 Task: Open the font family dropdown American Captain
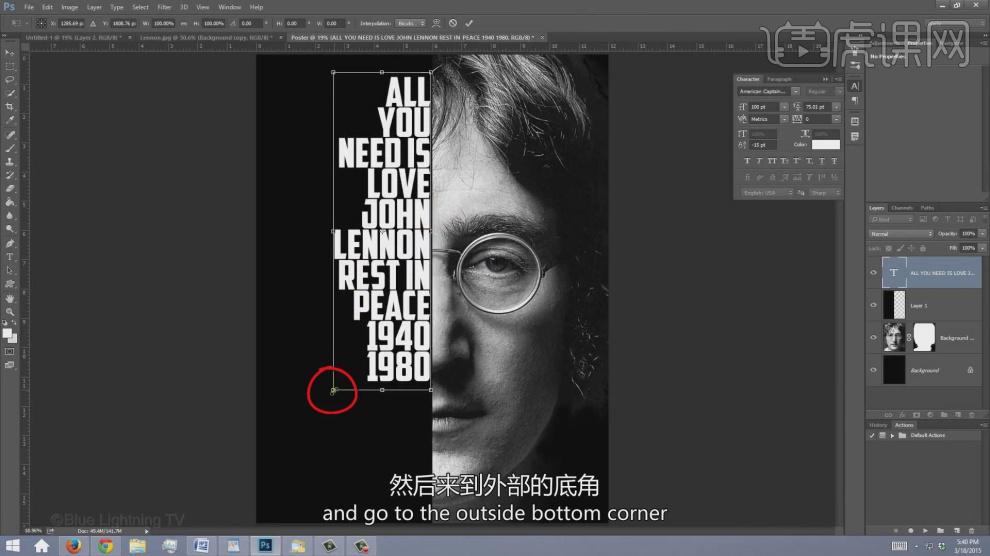(768, 92)
